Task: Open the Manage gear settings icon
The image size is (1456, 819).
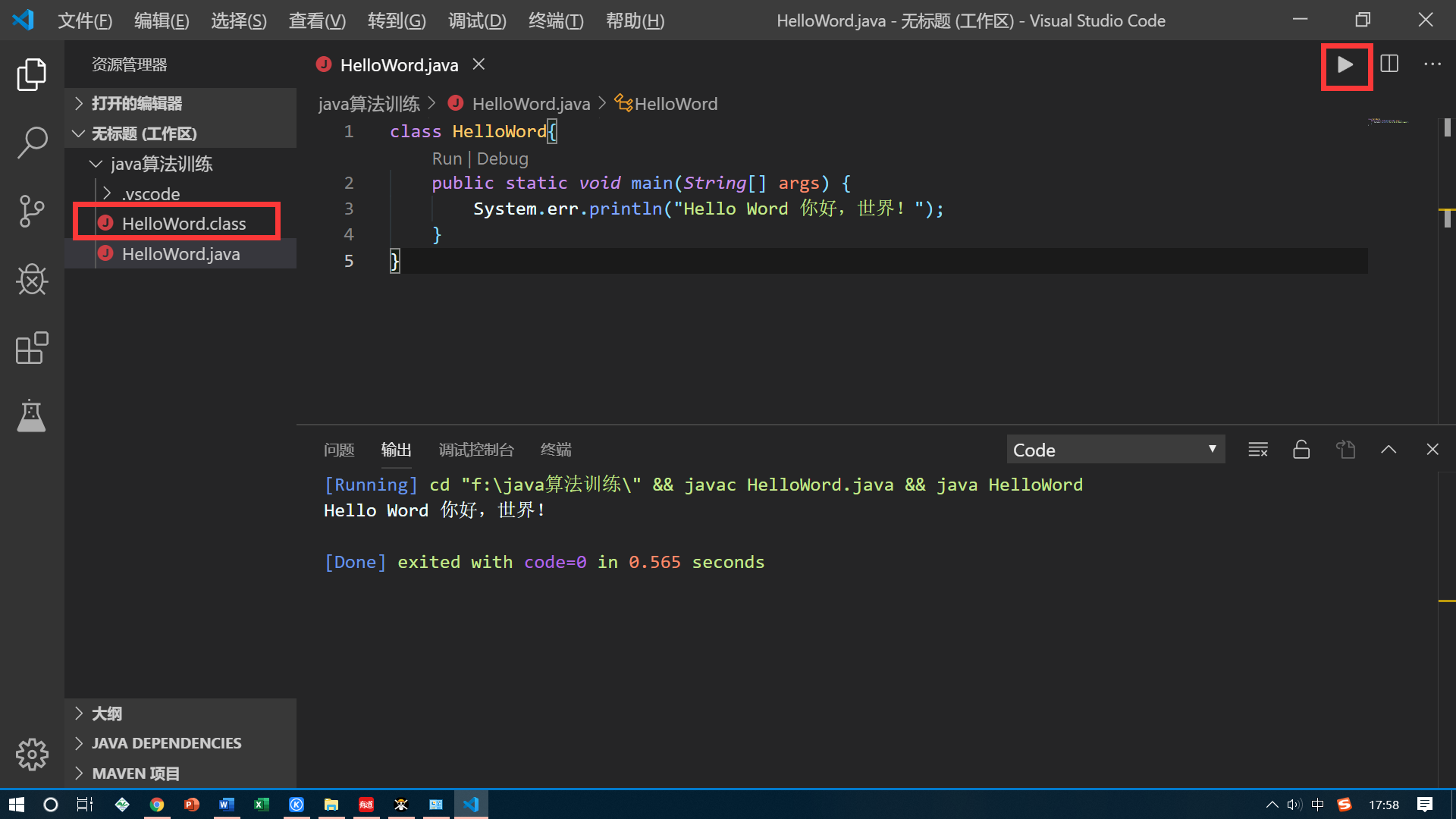Action: (31, 755)
